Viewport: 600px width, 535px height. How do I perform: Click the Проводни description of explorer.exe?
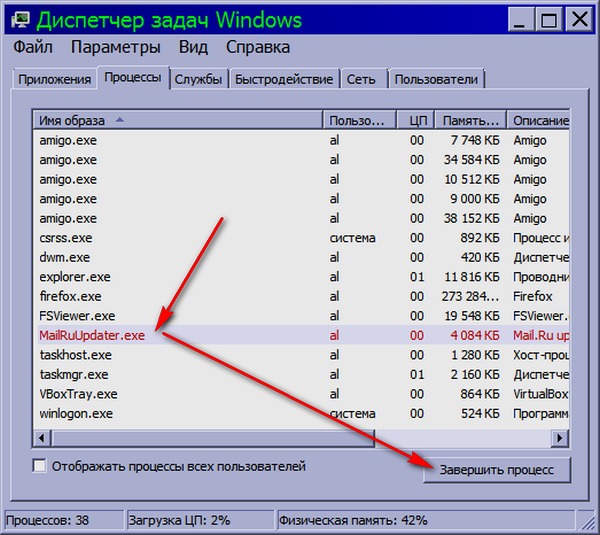coord(541,277)
